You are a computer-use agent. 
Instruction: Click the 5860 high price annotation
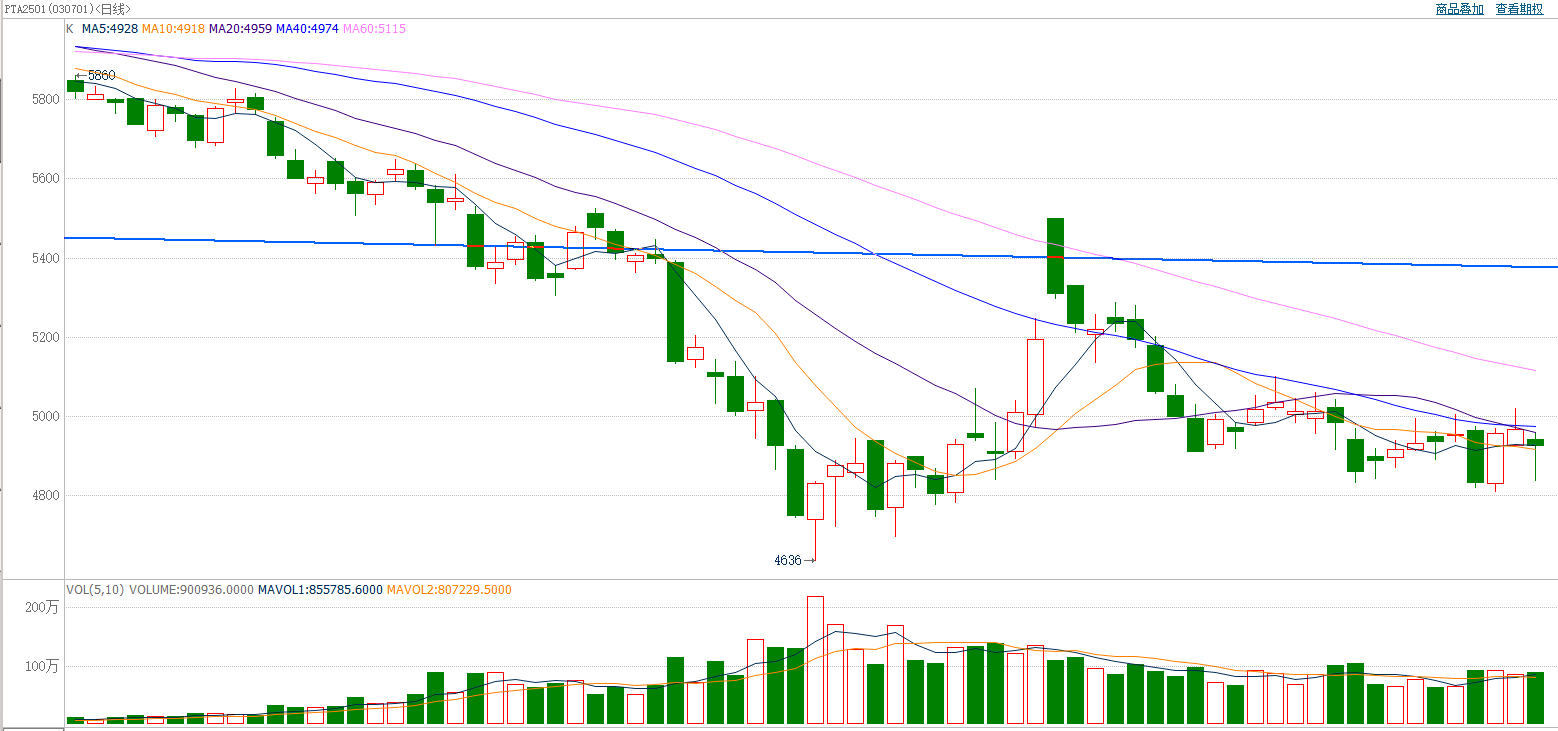point(101,75)
